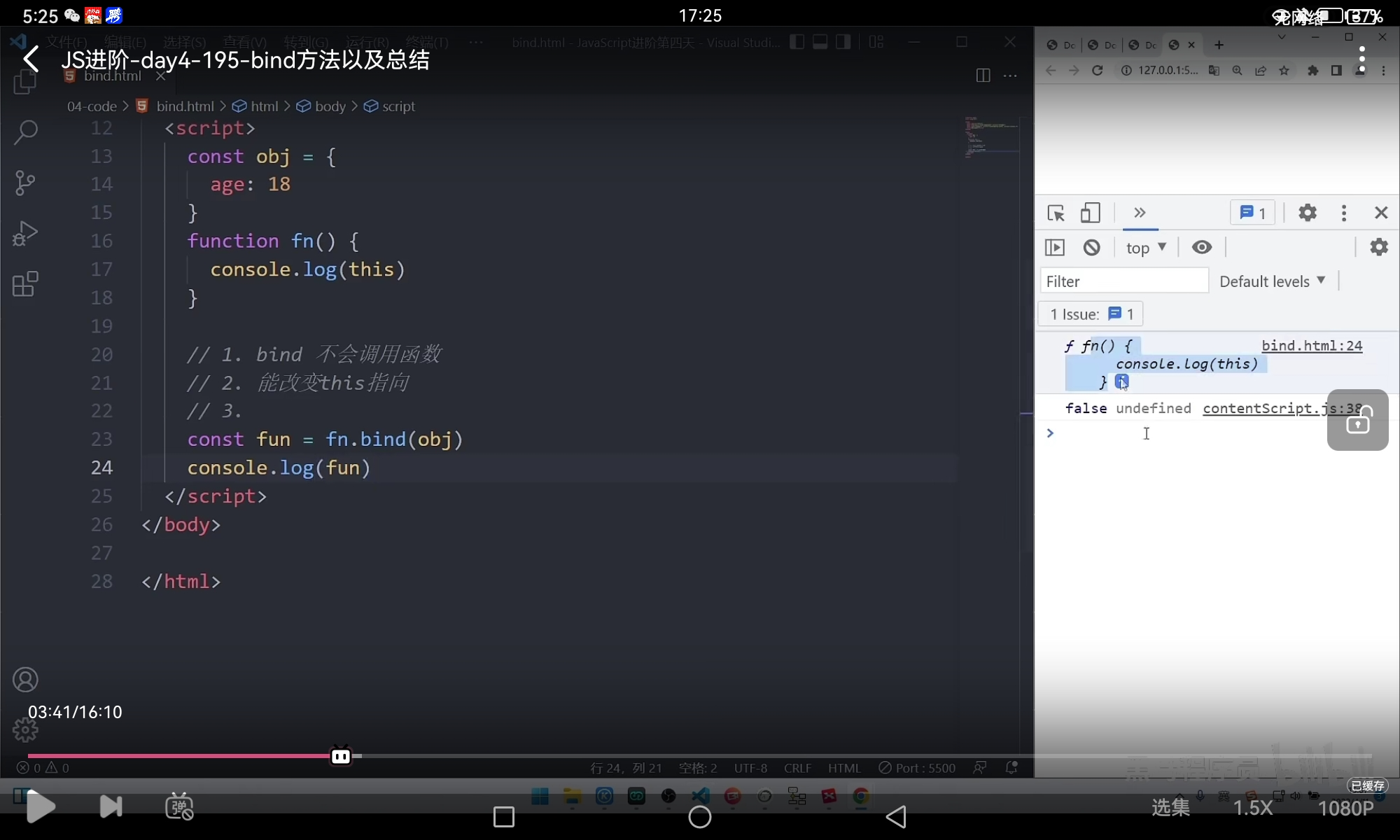This screenshot has height=840, width=1400.
Task: Open the 选集 episode list
Action: [1170, 808]
